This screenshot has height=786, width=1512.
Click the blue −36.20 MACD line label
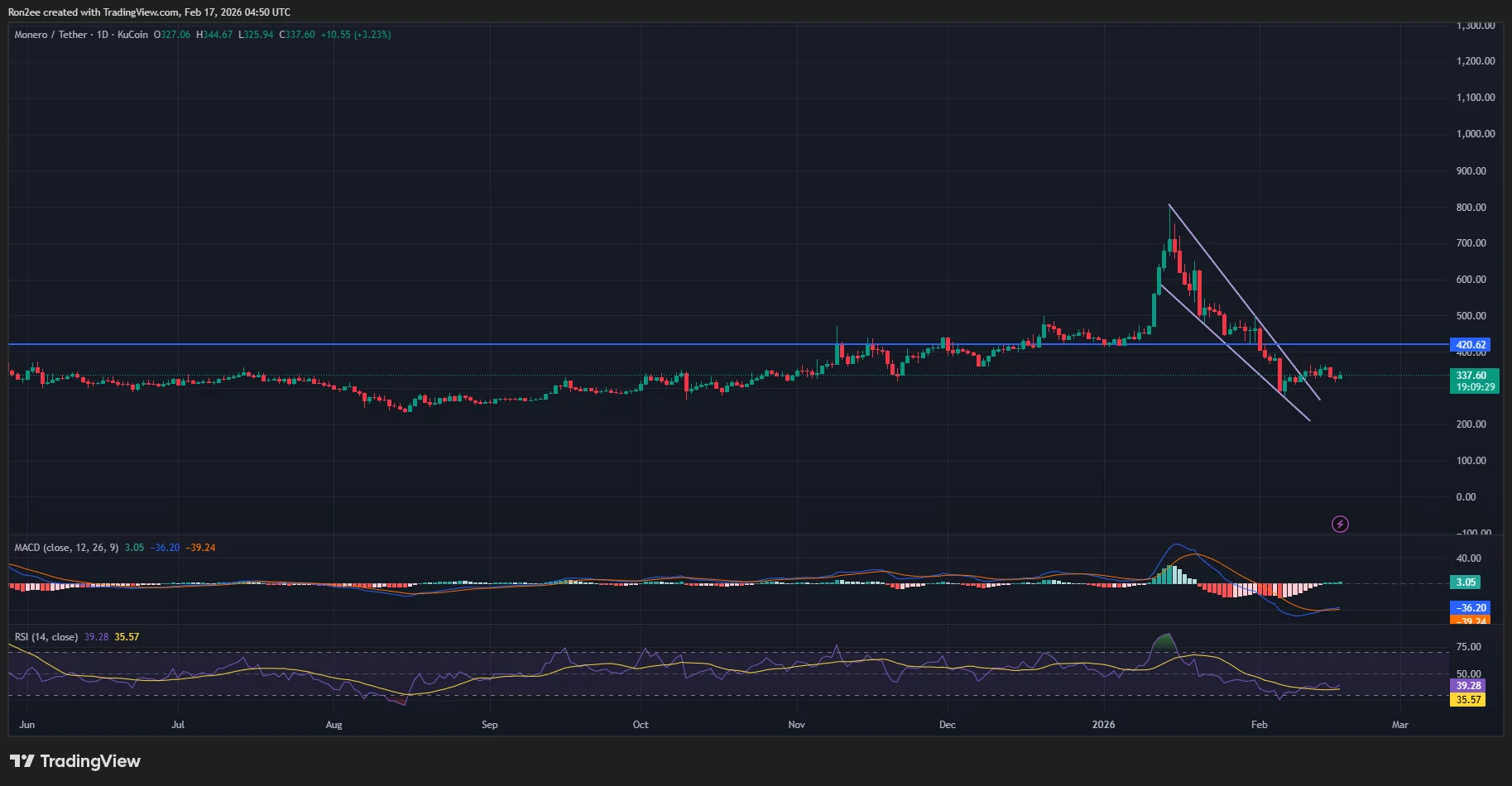tap(1469, 608)
